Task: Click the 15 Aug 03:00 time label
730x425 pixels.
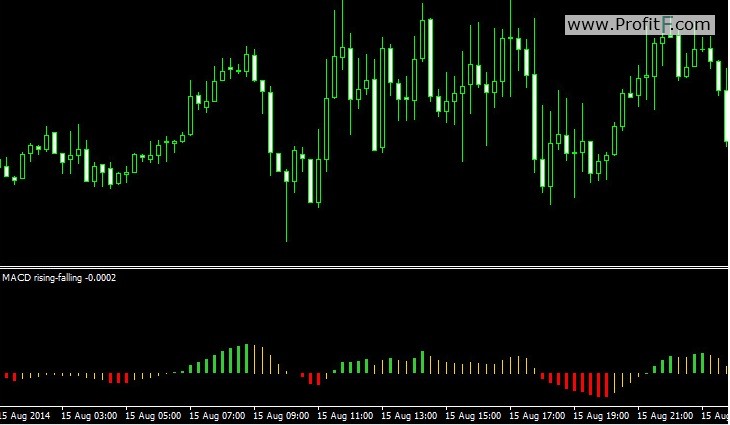Action: pyautogui.click(x=89, y=415)
